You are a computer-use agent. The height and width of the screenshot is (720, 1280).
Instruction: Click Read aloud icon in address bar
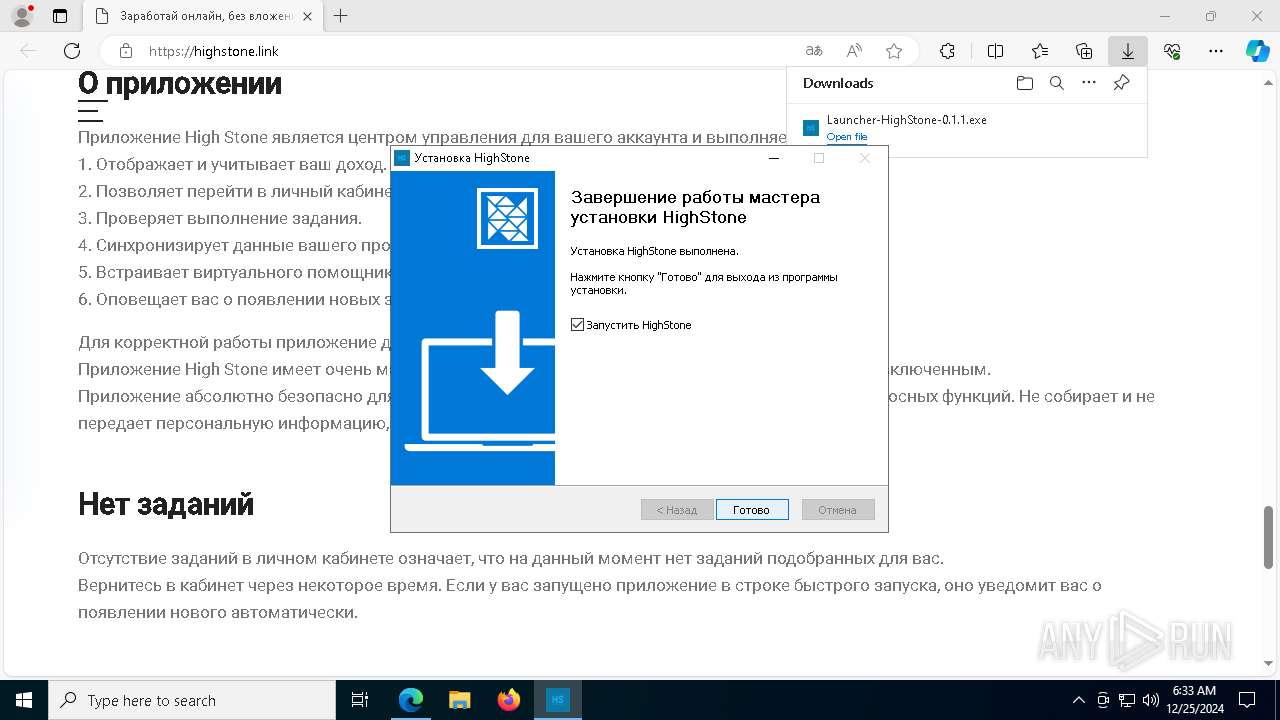click(854, 51)
